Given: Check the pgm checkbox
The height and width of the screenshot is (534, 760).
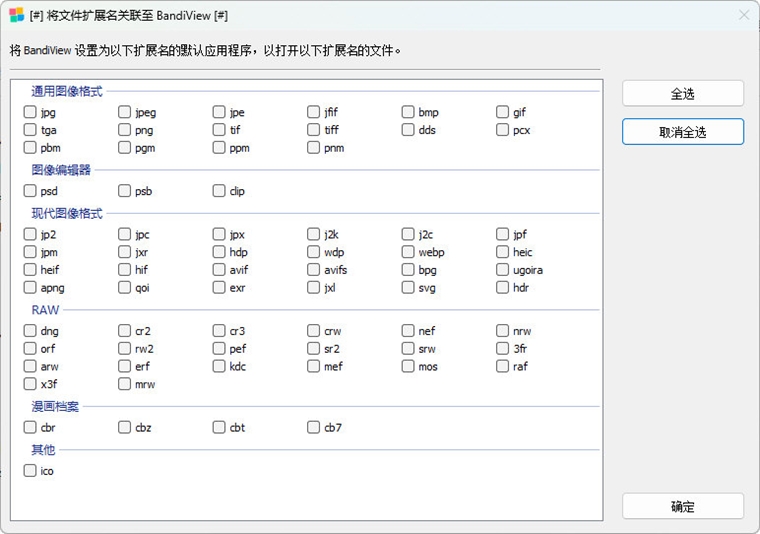Looking at the screenshot, I should tap(125, 147).
